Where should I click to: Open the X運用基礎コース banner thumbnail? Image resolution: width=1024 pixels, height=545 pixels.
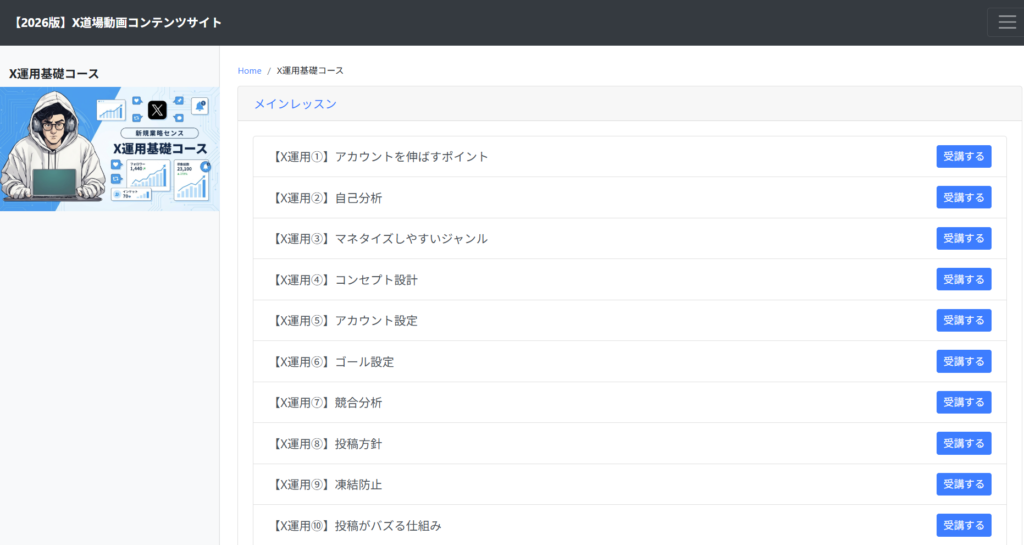[x=109, y=148]
